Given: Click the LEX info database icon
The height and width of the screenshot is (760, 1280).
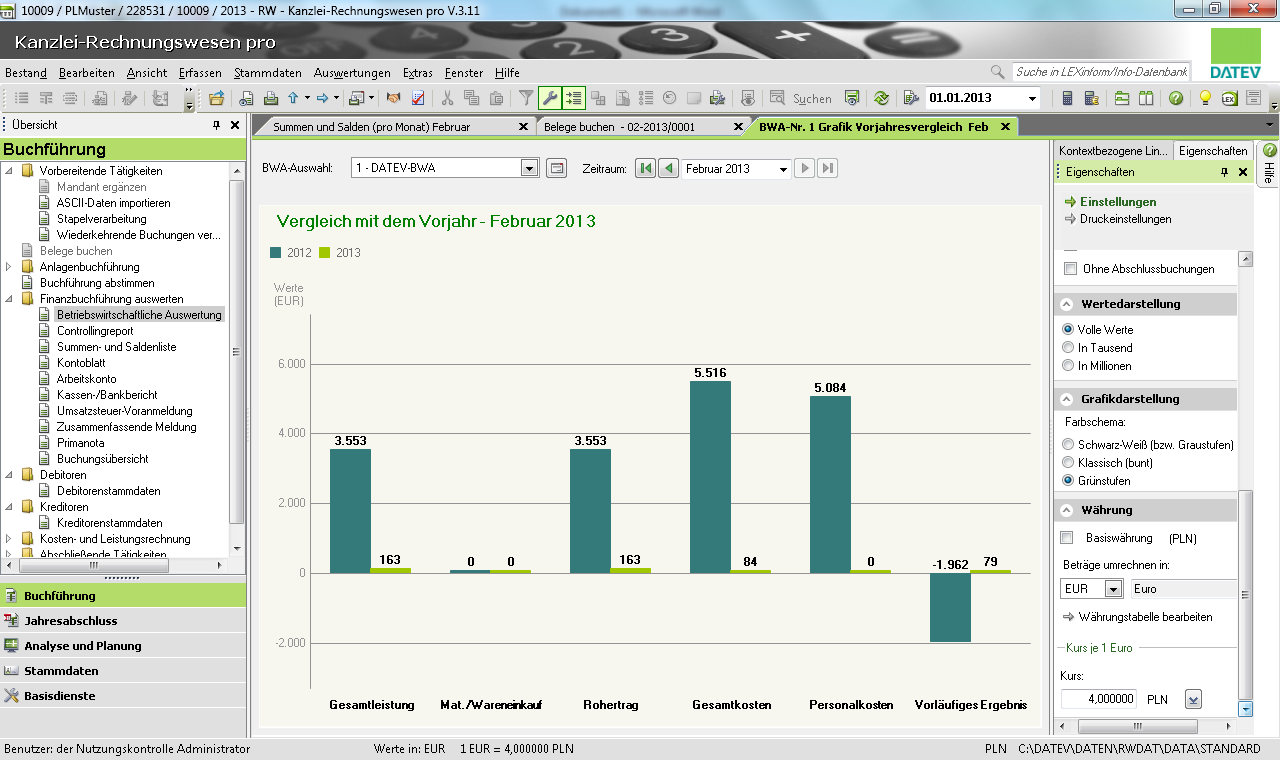Looking at the screenshot, I should pyautogui.click(x=1229, y=98).
